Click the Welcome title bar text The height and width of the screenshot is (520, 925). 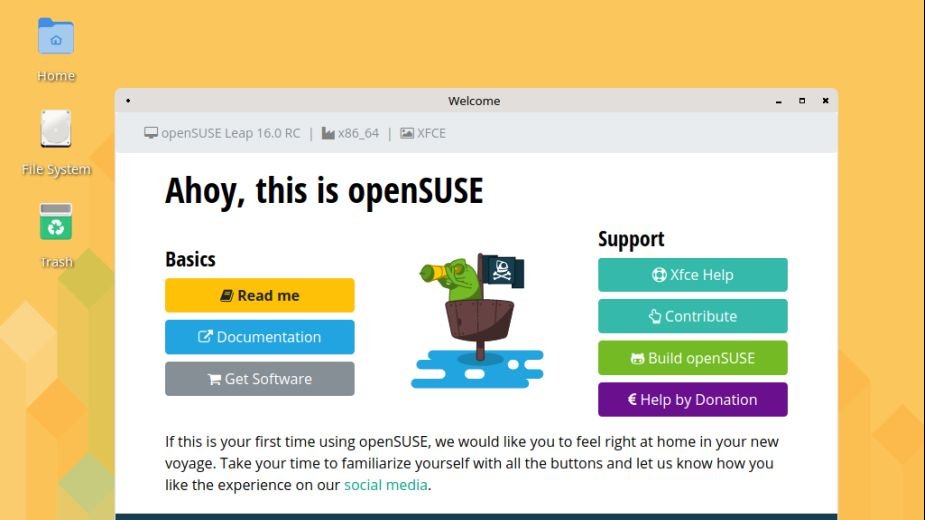coord(474,101)
